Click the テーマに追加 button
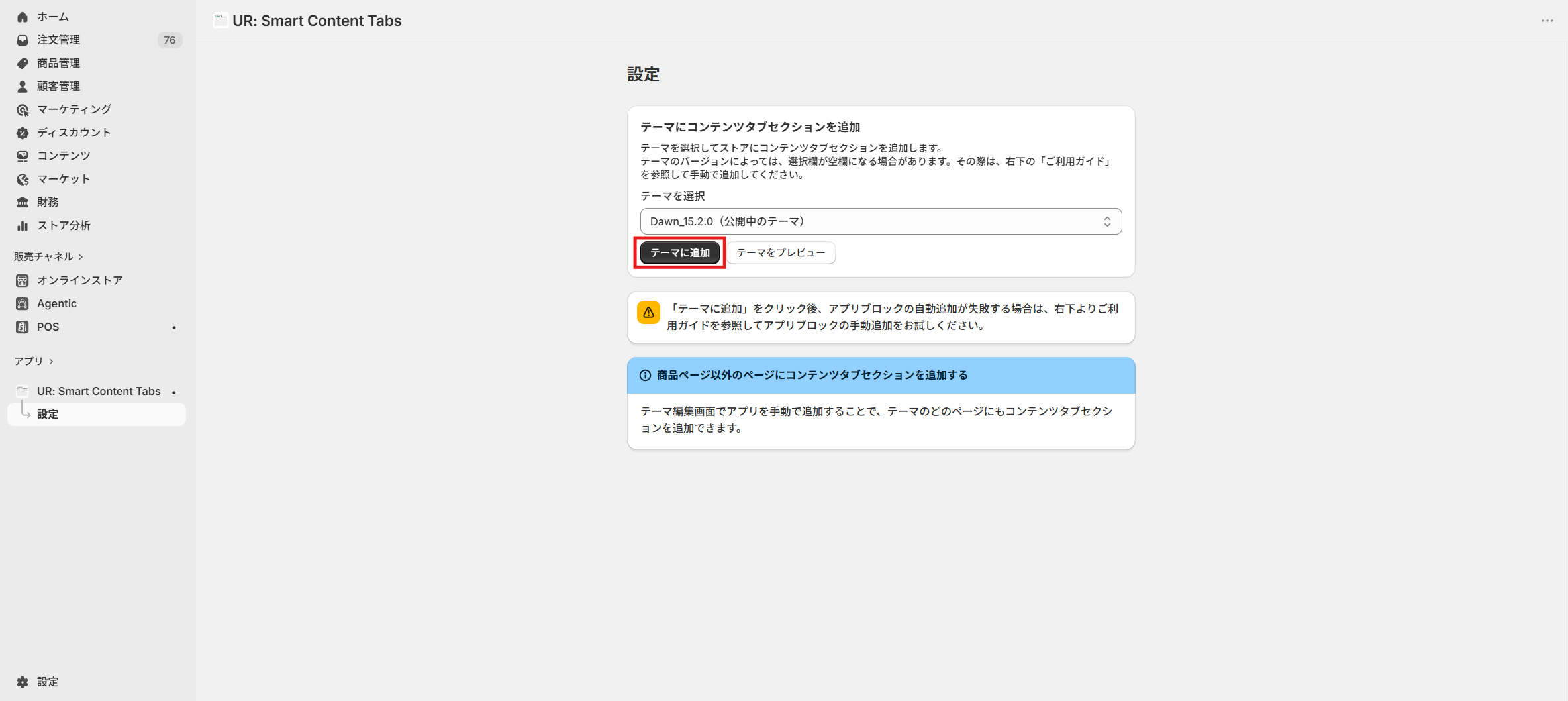Image resolution: width=1568 pixels, height=701 pixels. click(x=679, y=252)
